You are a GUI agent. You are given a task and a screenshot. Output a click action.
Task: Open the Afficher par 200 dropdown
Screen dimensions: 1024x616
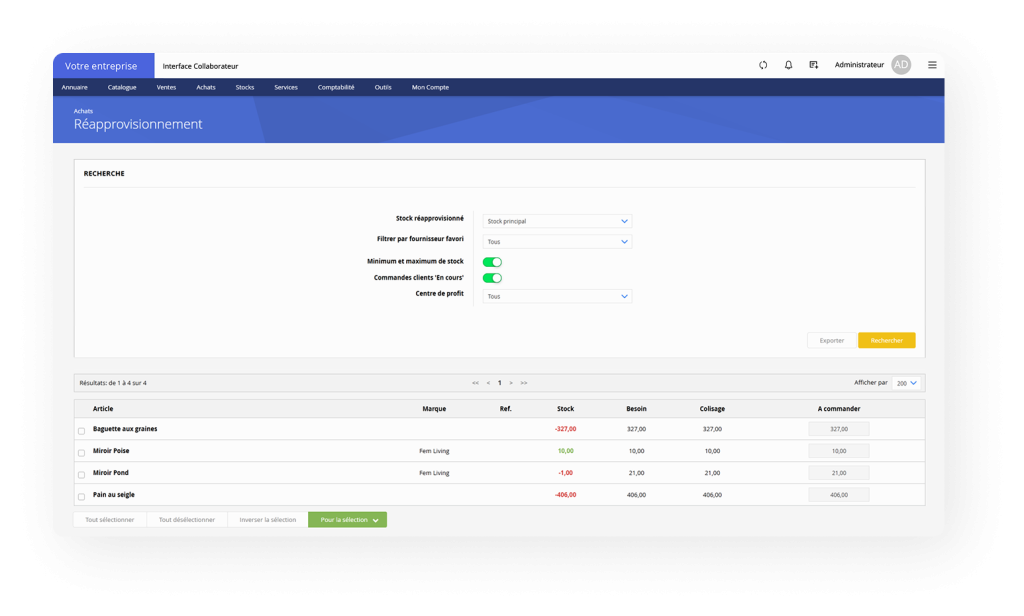point(908,383)
